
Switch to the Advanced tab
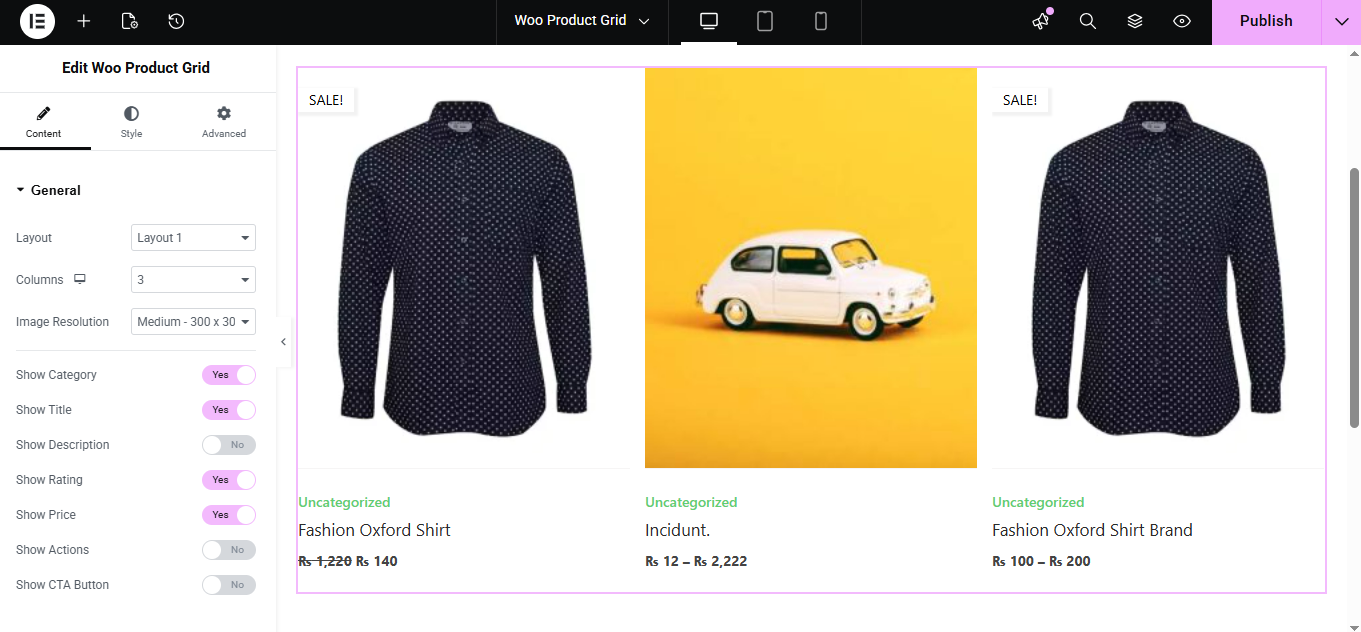tap(224, 122)
